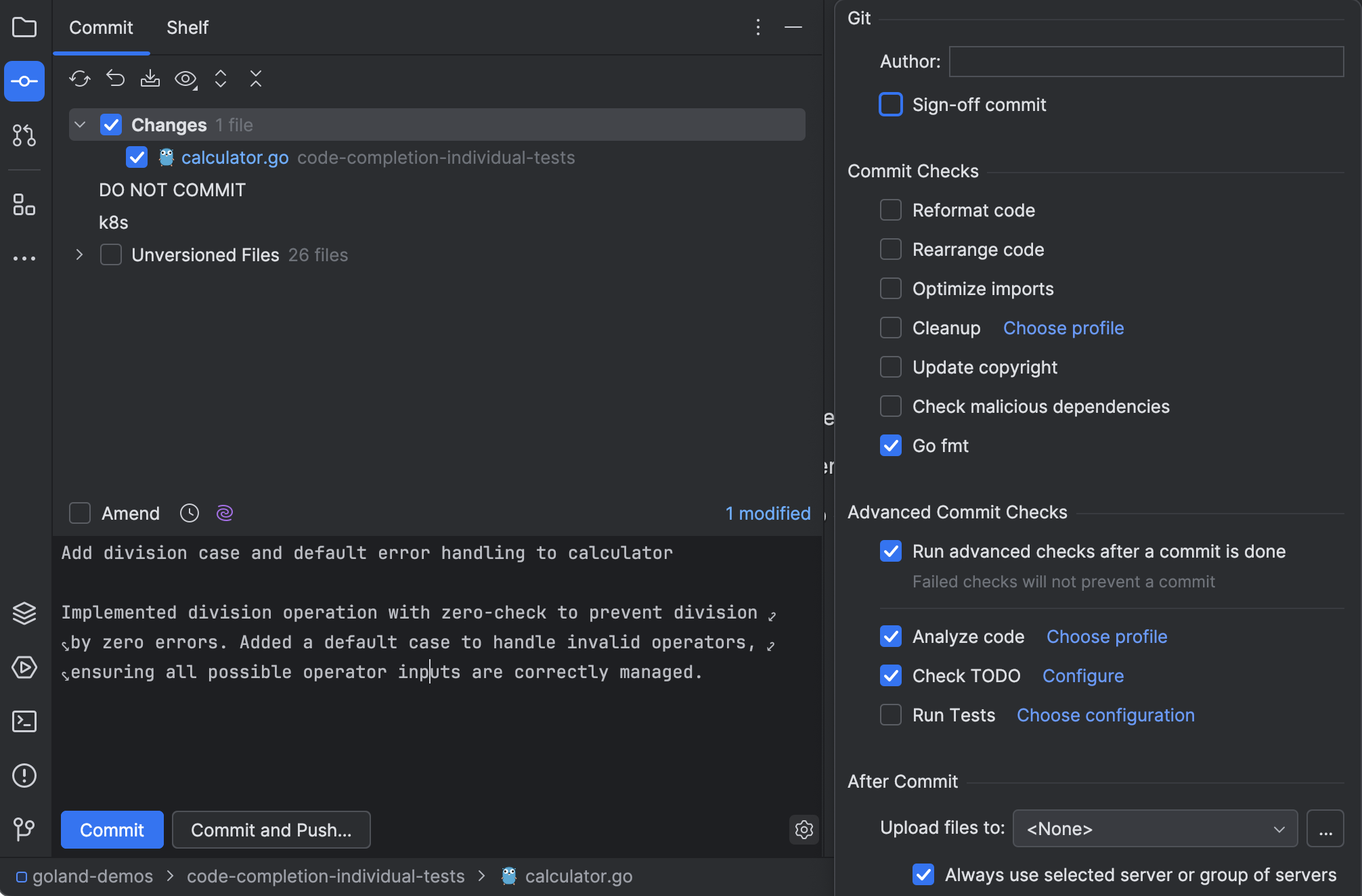The height and width of the screenshot is (896, 1362).
Task: Open the Problems tool window
Action: tap(24, 776)
